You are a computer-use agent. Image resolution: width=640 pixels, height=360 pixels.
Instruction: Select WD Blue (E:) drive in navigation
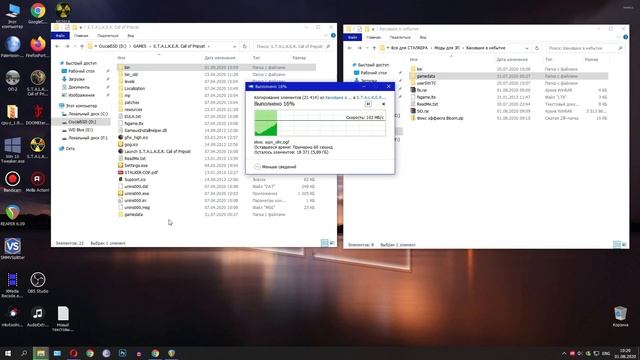pos(80,130)
